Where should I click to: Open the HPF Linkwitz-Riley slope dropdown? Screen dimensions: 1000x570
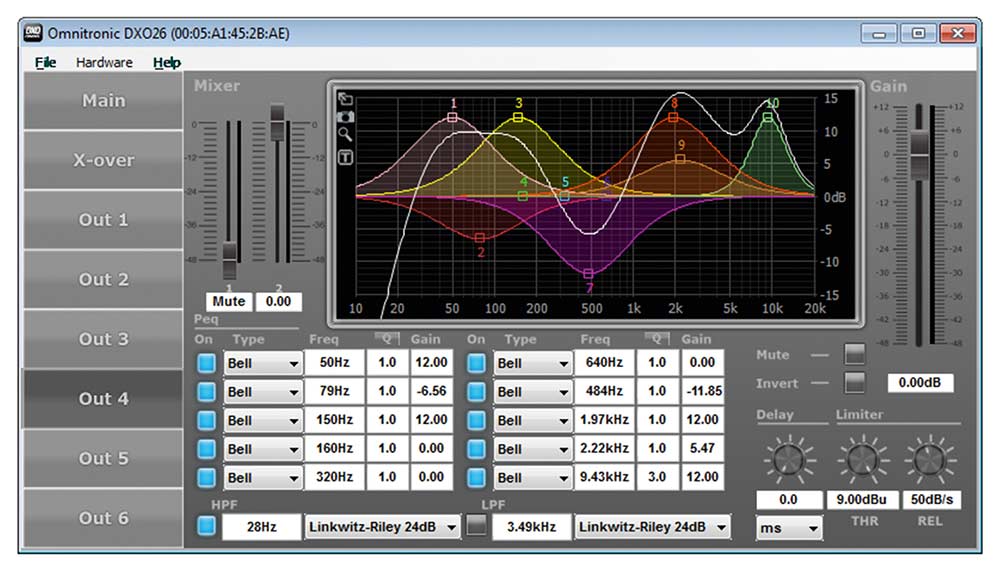(x=382, y=527)
